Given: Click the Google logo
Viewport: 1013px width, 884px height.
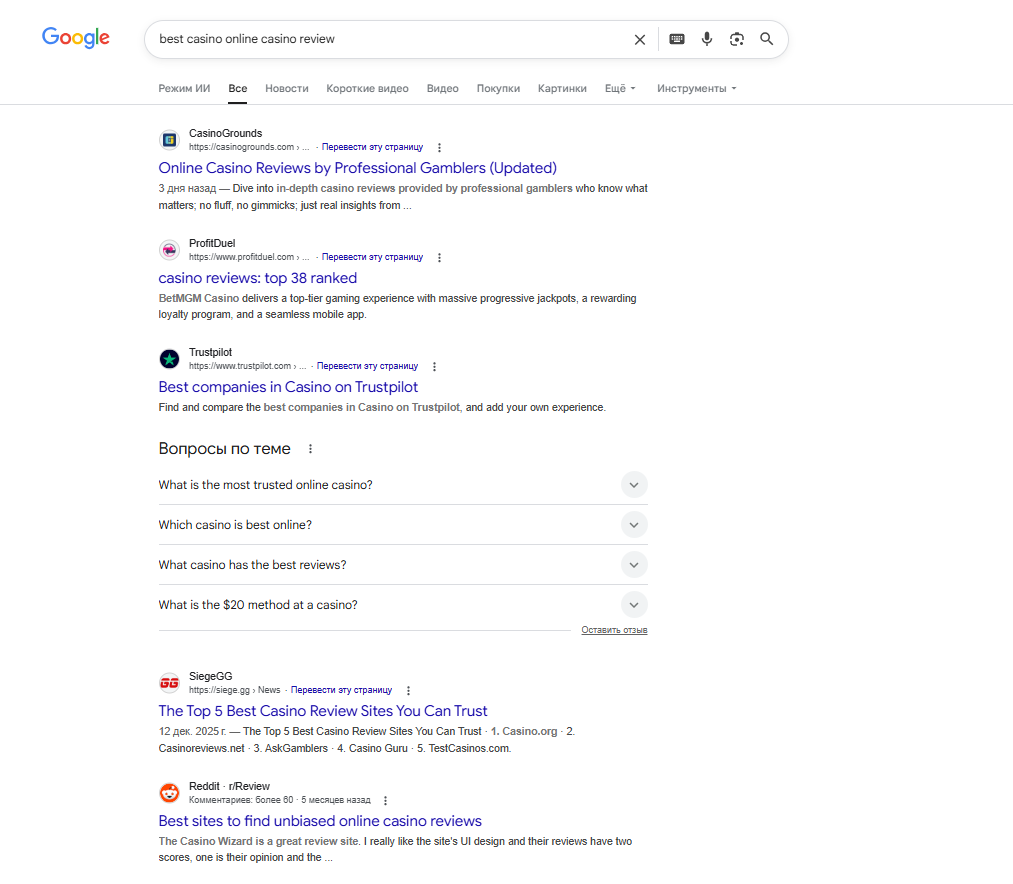Looking at the screenshot, I should coord(76,37).
